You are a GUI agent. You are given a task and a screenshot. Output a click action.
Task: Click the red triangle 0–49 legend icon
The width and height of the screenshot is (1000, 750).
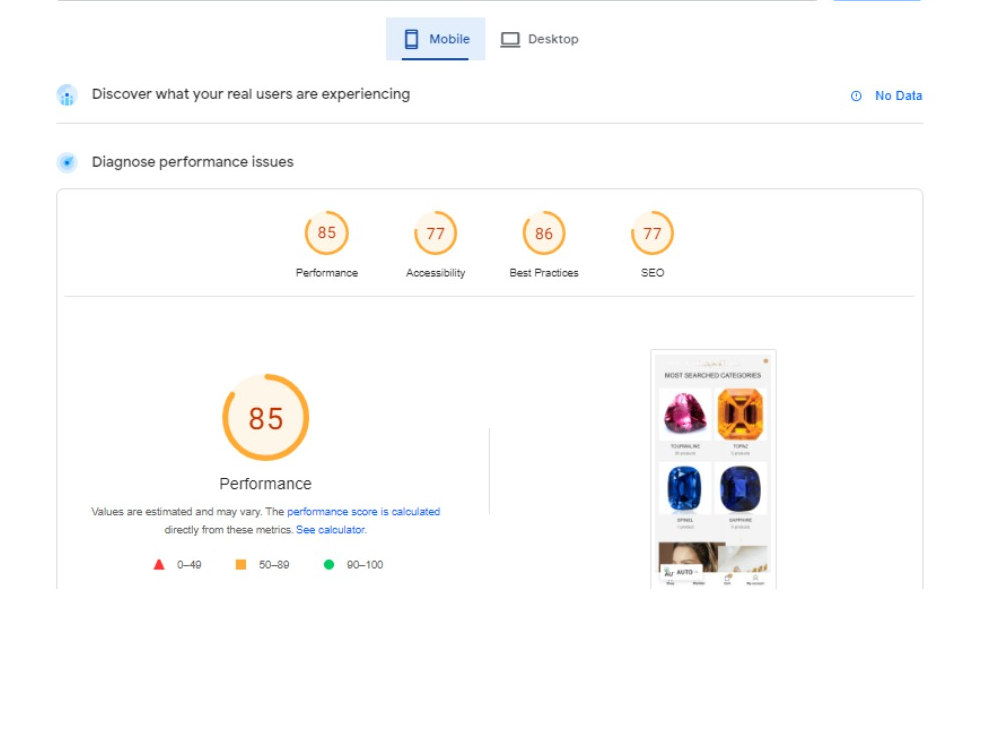click(x=159, y=564)
